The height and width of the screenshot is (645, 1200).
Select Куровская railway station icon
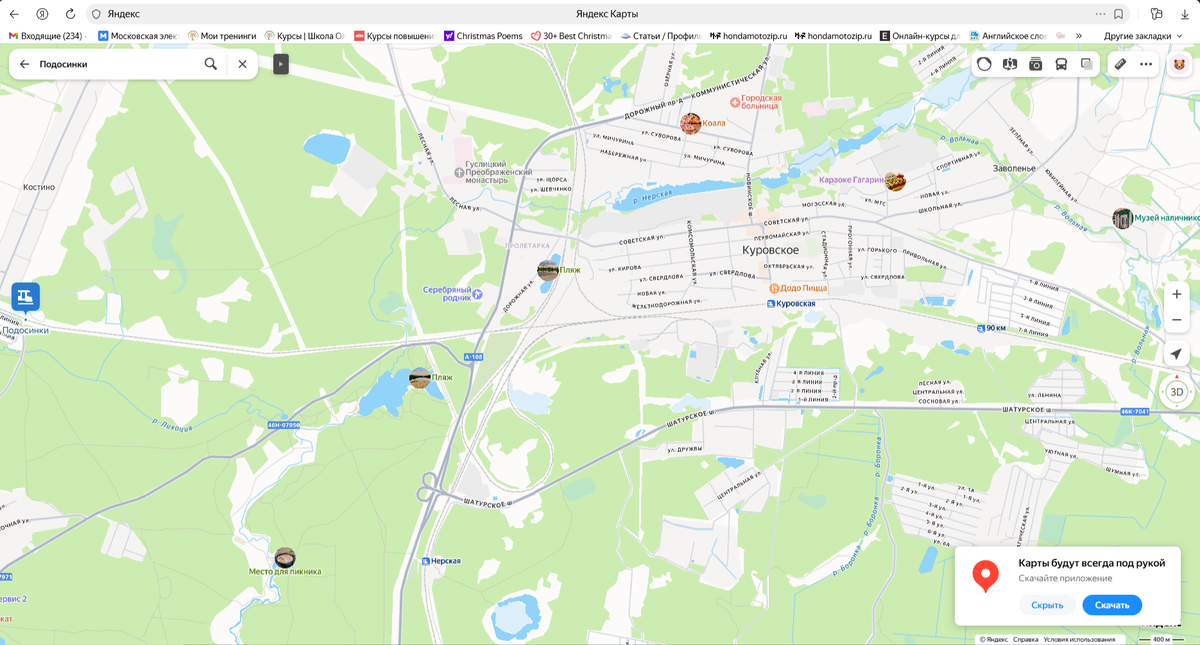point(771,303)
